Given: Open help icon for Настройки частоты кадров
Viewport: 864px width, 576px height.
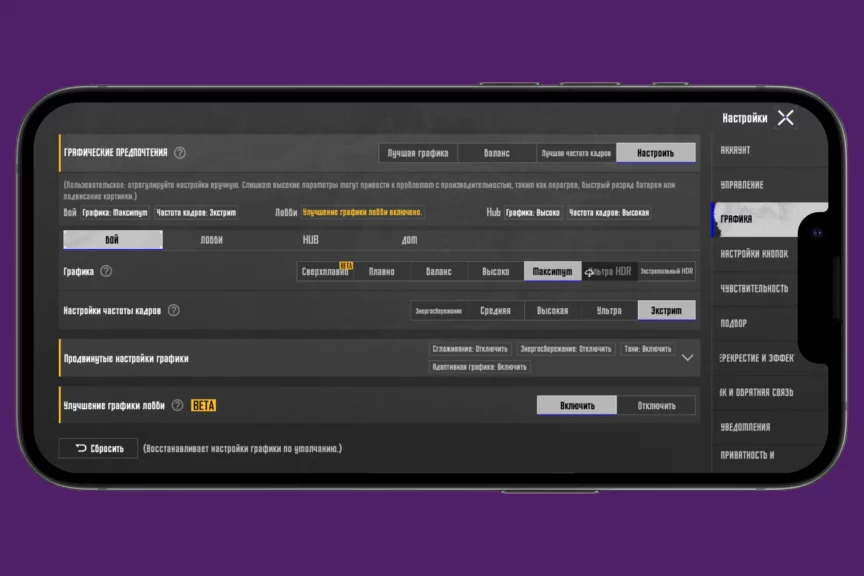Looking at the screenshot, I should pyautogui.click(x=173, y=310).
